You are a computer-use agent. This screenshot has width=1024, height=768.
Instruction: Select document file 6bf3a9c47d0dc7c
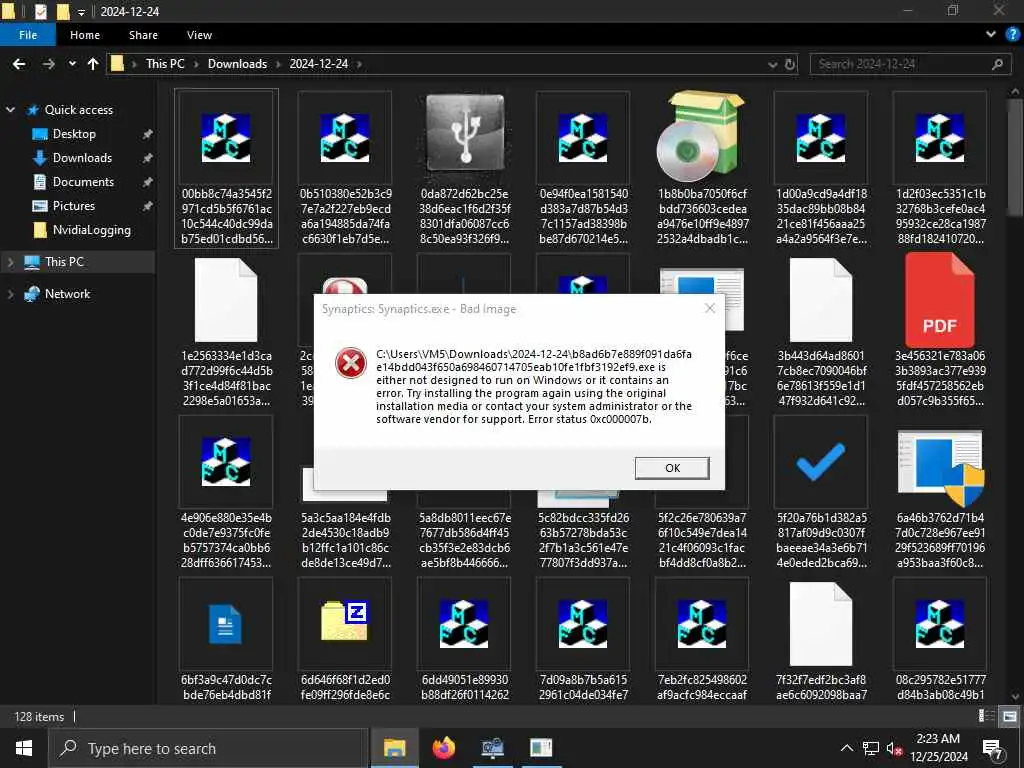coord(226,640)
